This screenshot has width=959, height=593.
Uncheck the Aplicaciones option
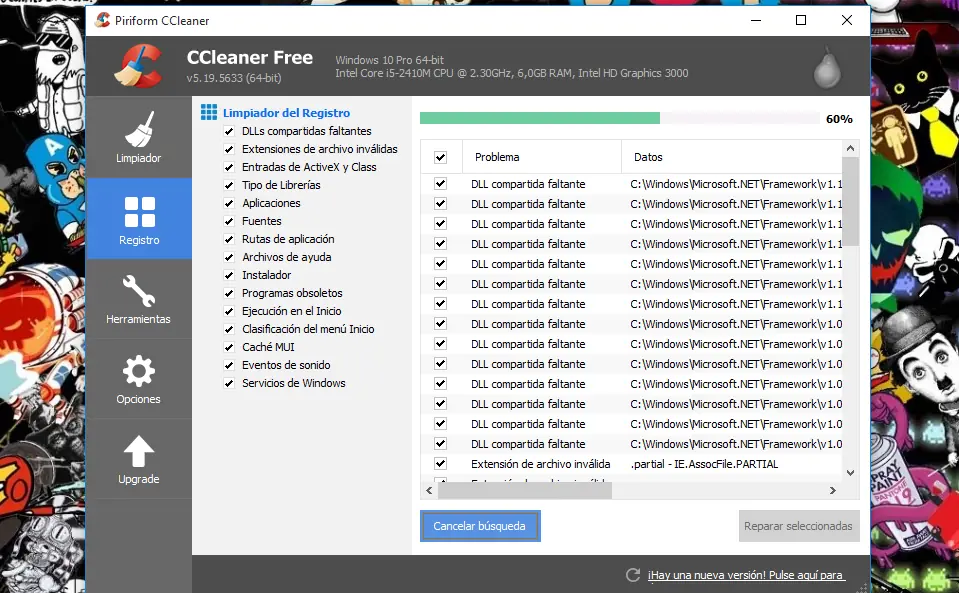coord(229,203)
